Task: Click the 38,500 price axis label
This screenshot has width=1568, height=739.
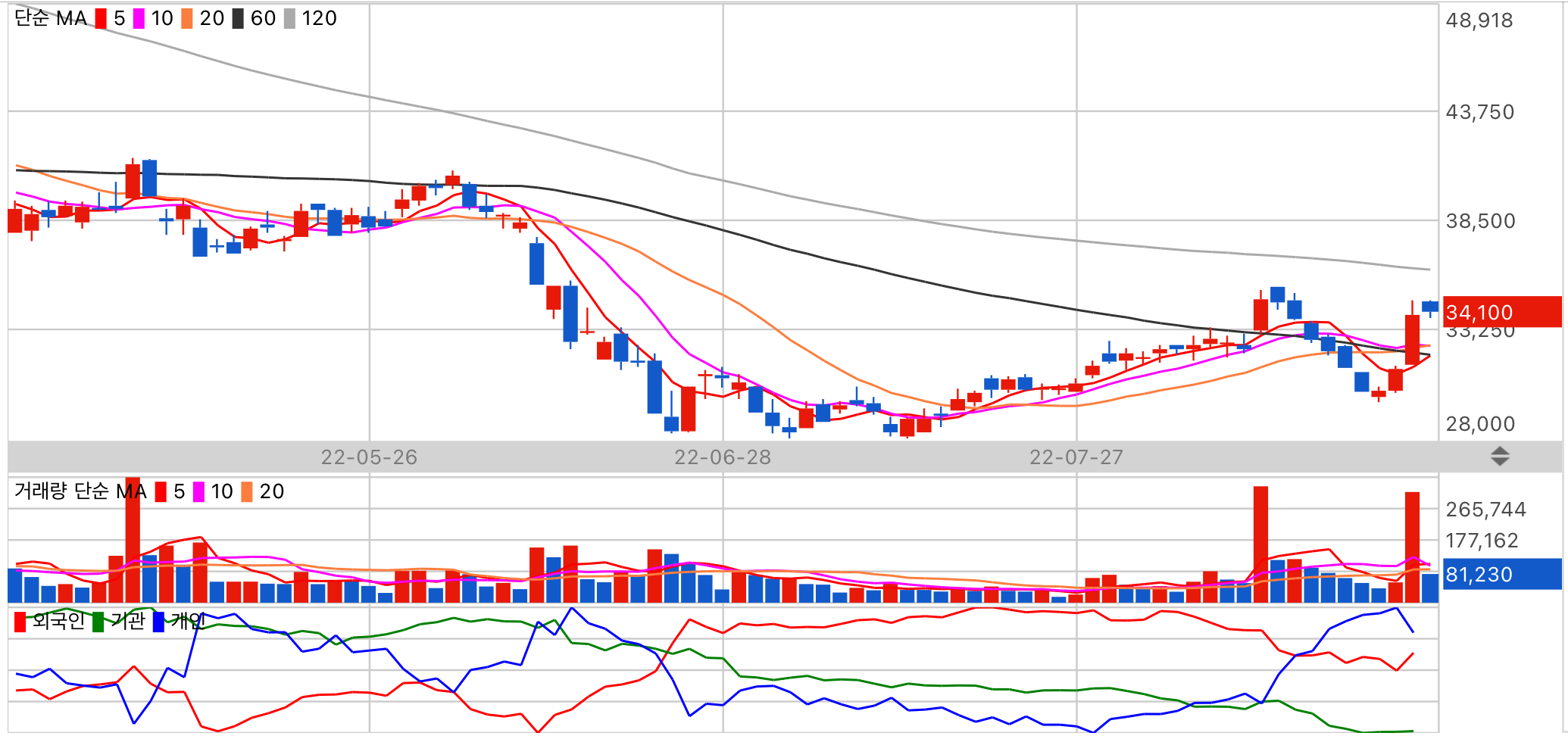Action: (x=1481, y=221)
